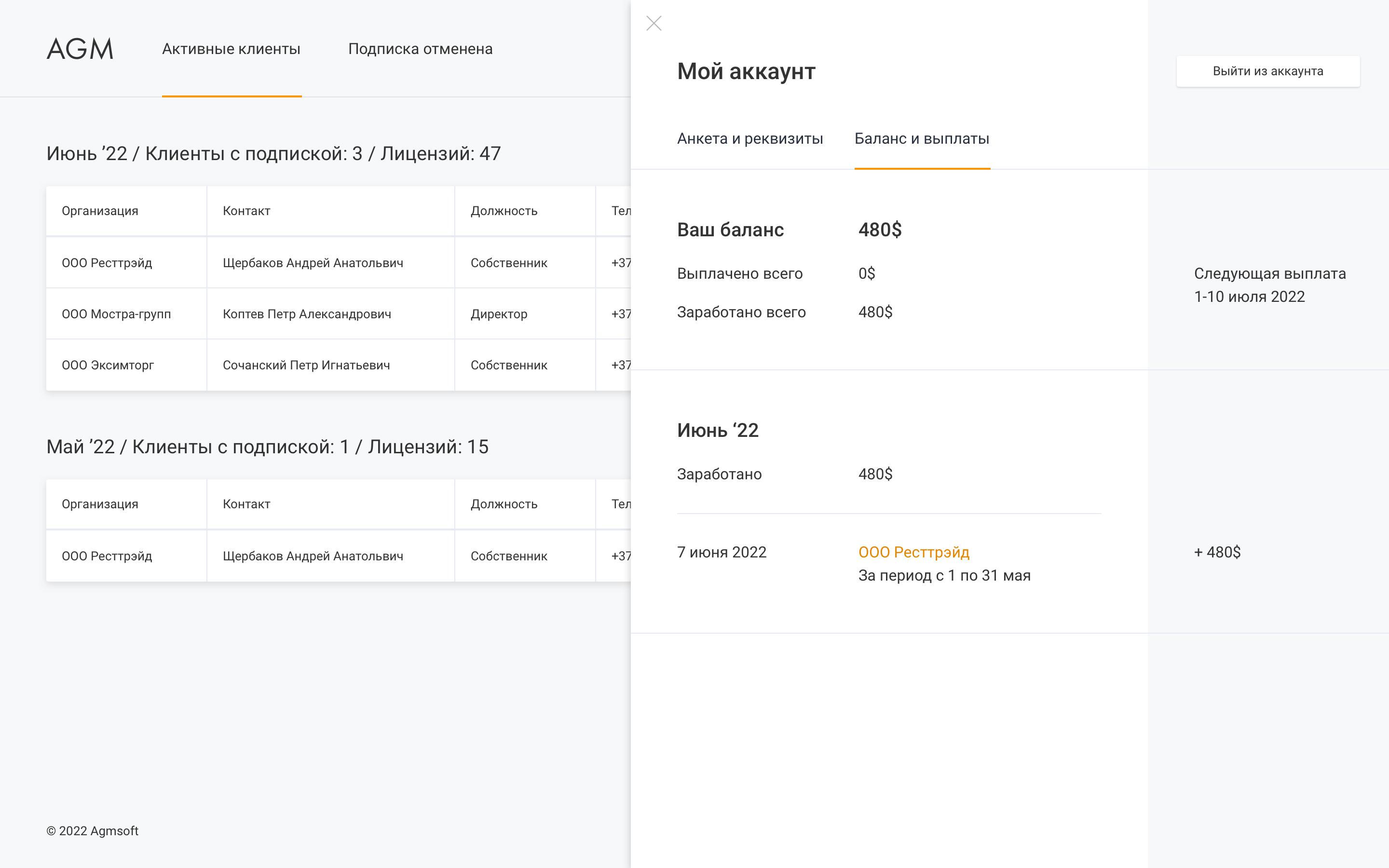The image size is (1389, 868).
Task: Close the Мой аккаунт side panel
Action: click(x=654, y=24)
